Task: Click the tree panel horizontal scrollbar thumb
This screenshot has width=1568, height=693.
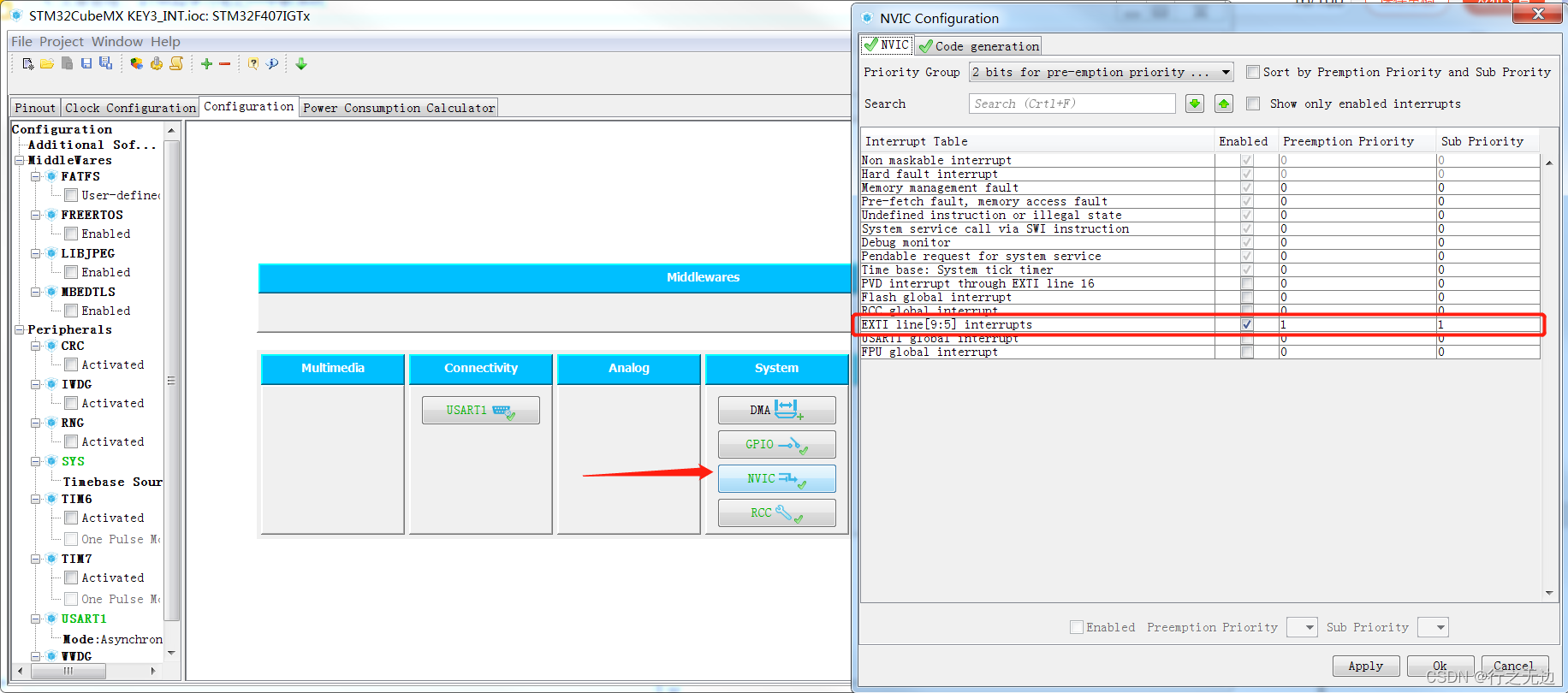Action: coord(68,672)
